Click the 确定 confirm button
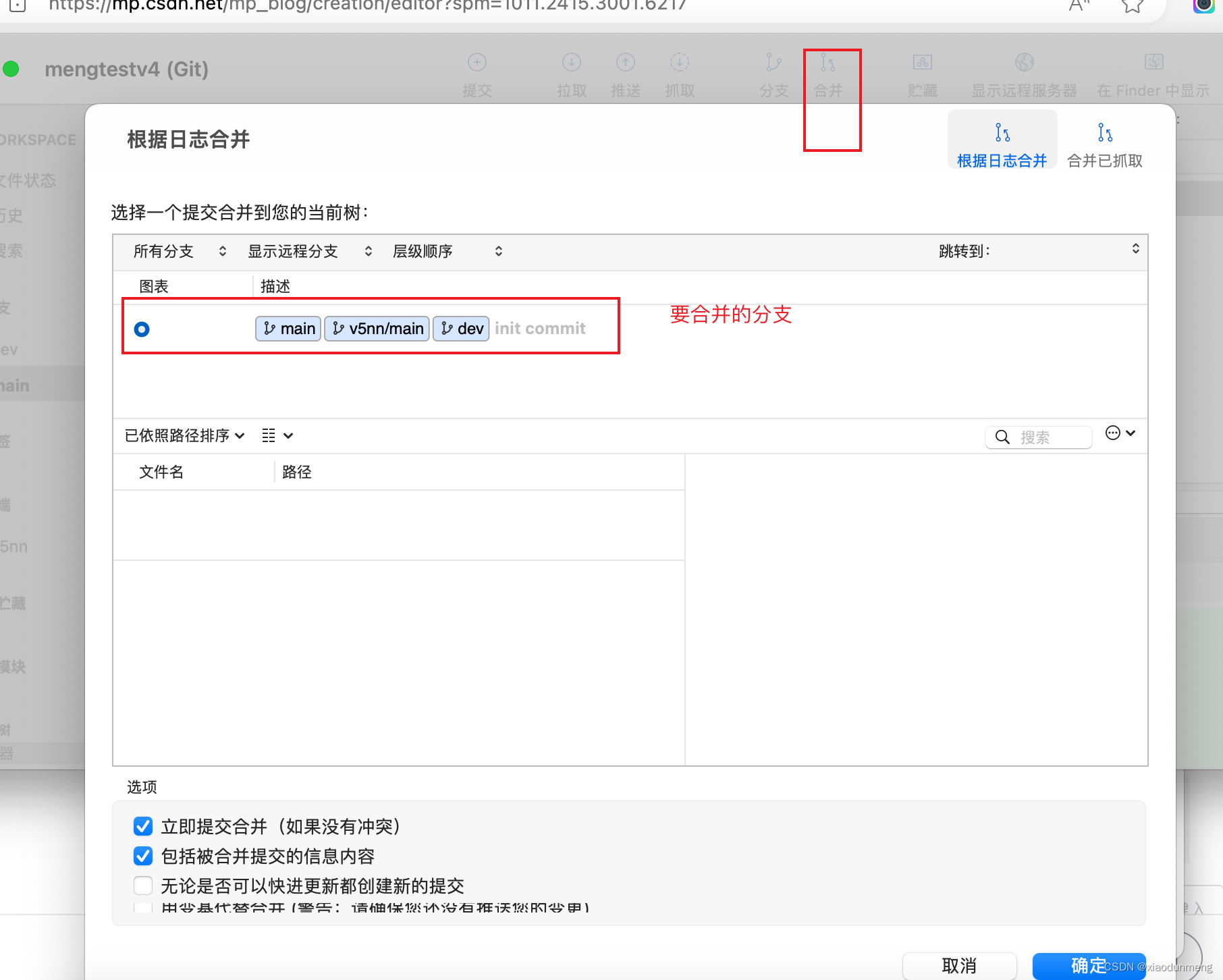Viewport: 1223px width, 980px height. click(1089, 966)
